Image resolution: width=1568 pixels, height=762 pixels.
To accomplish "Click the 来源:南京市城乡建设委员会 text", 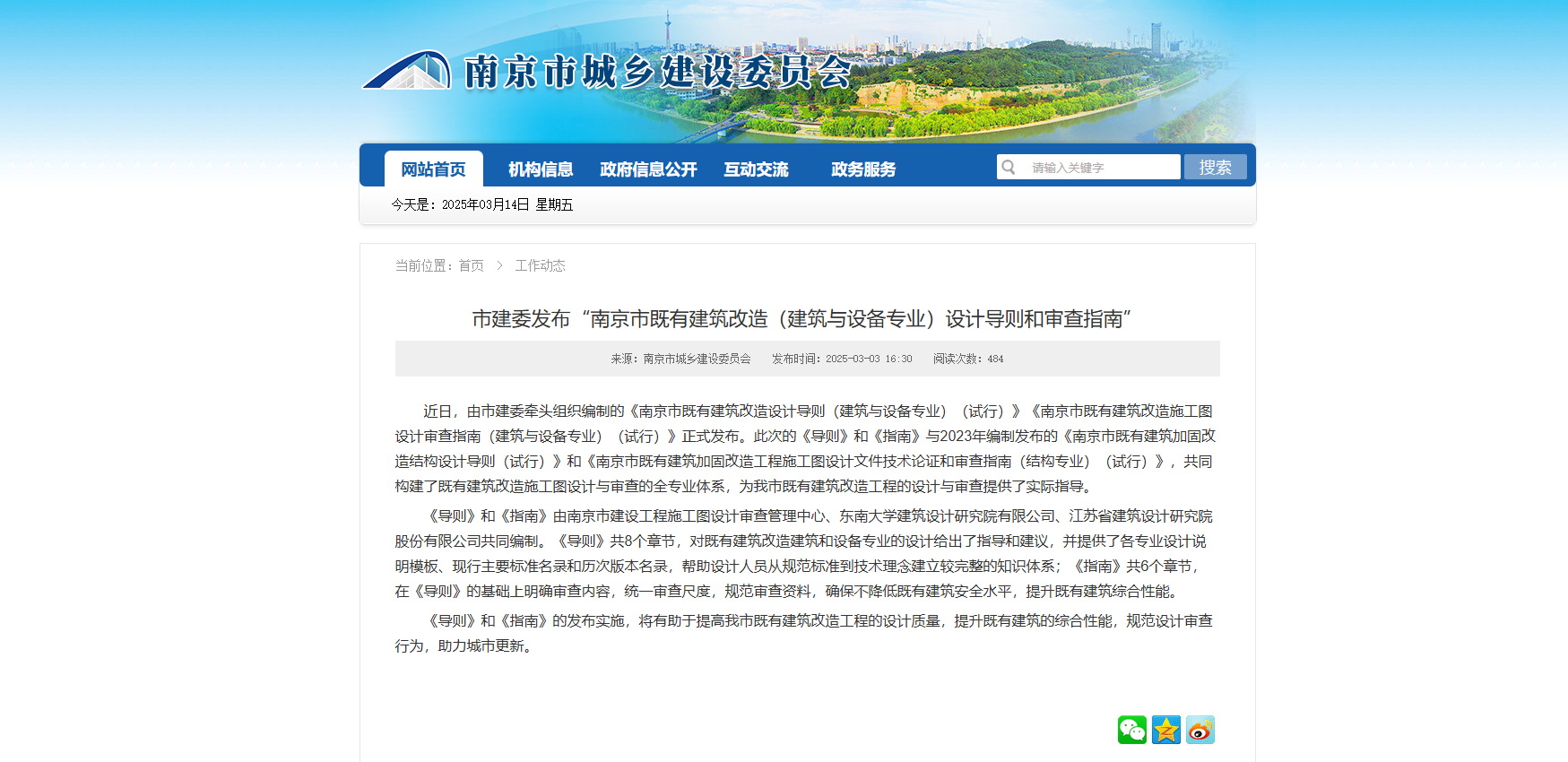I will [681, 359].
